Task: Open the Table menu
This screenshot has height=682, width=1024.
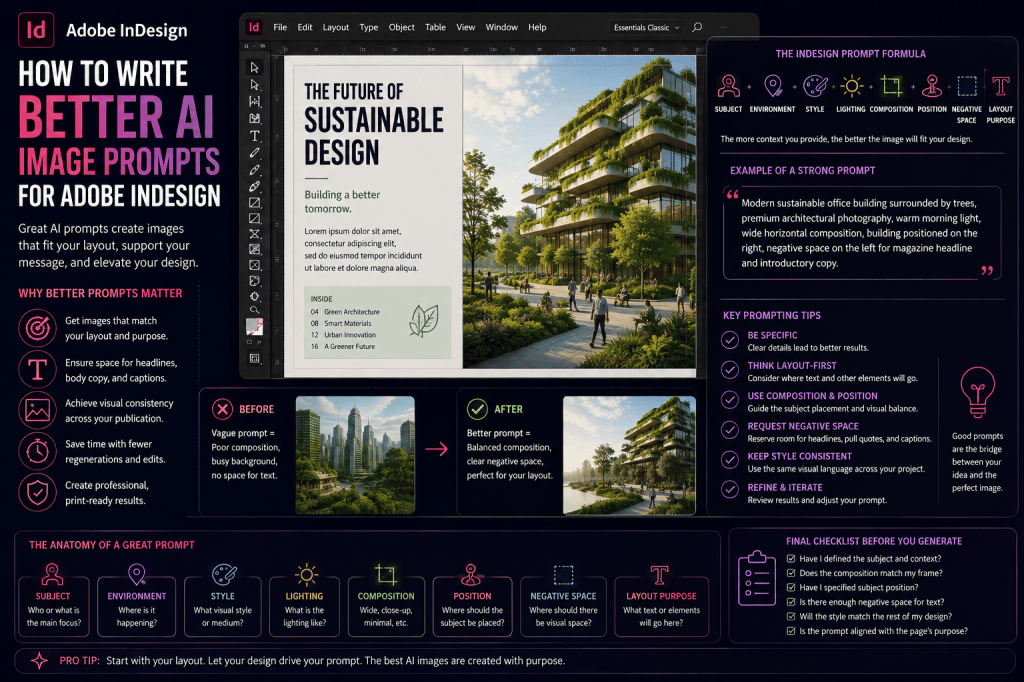Action: [x=436, y=27]
